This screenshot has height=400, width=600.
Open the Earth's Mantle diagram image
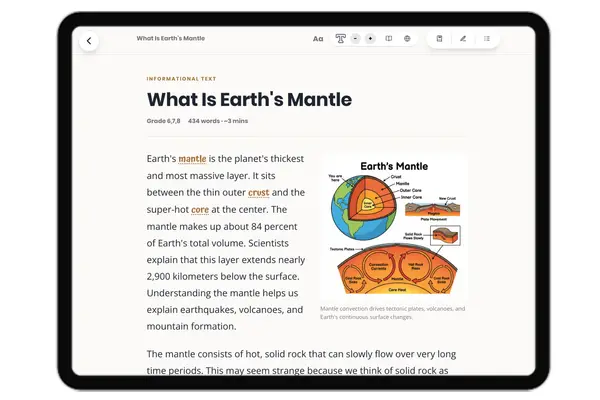394,228
